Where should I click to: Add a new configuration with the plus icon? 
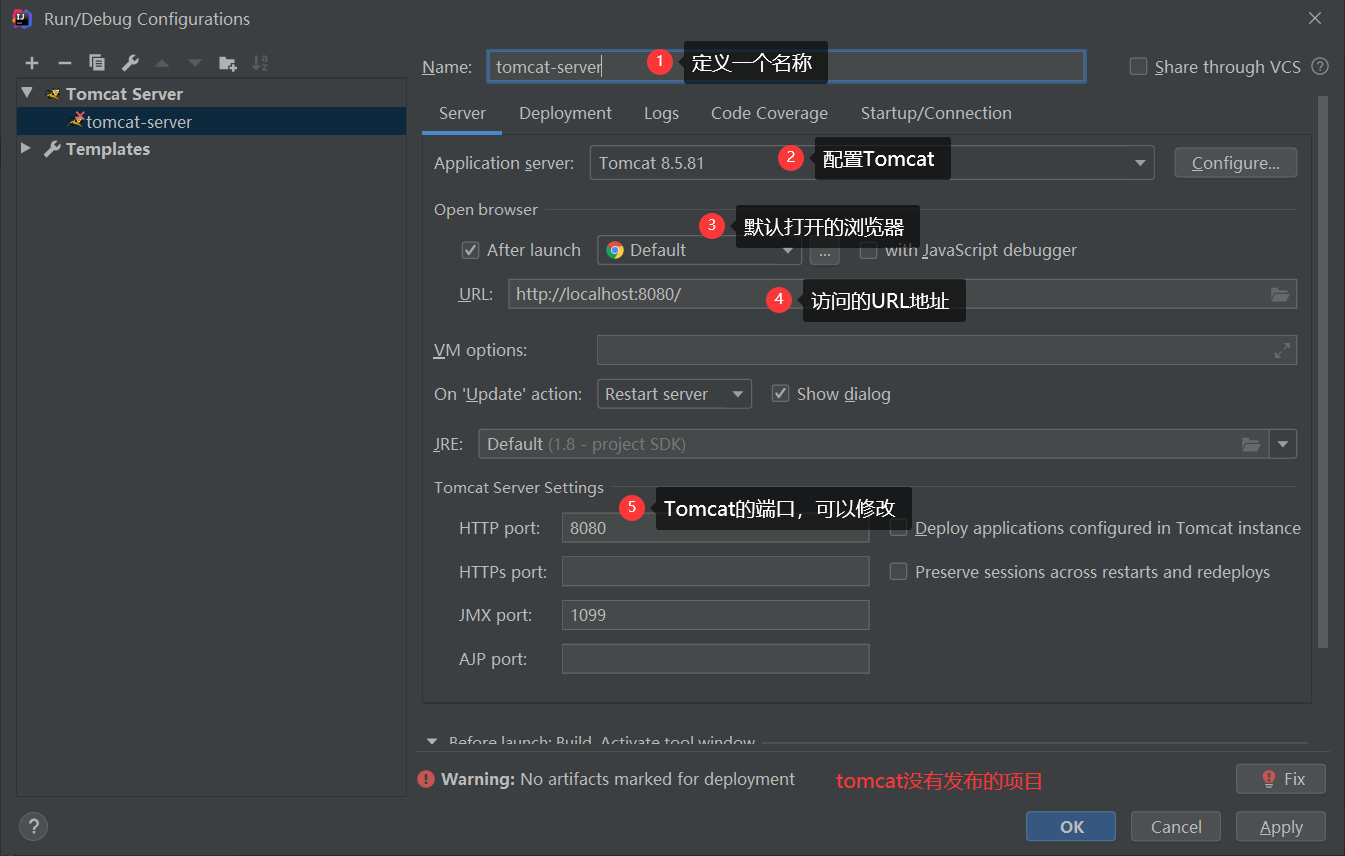(32, 63)
